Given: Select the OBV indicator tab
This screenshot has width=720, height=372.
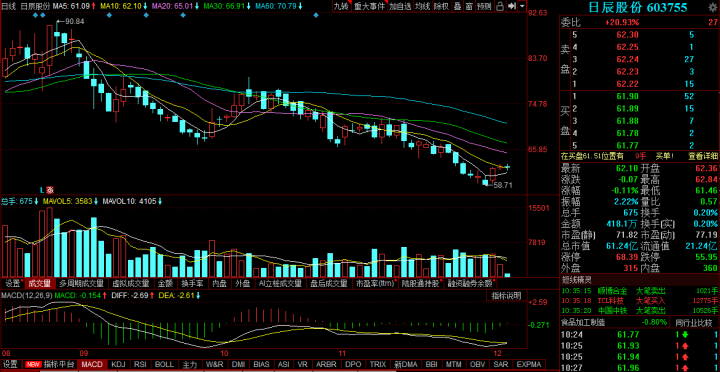Looking at the screenshot, I should (x=478, y=365).
